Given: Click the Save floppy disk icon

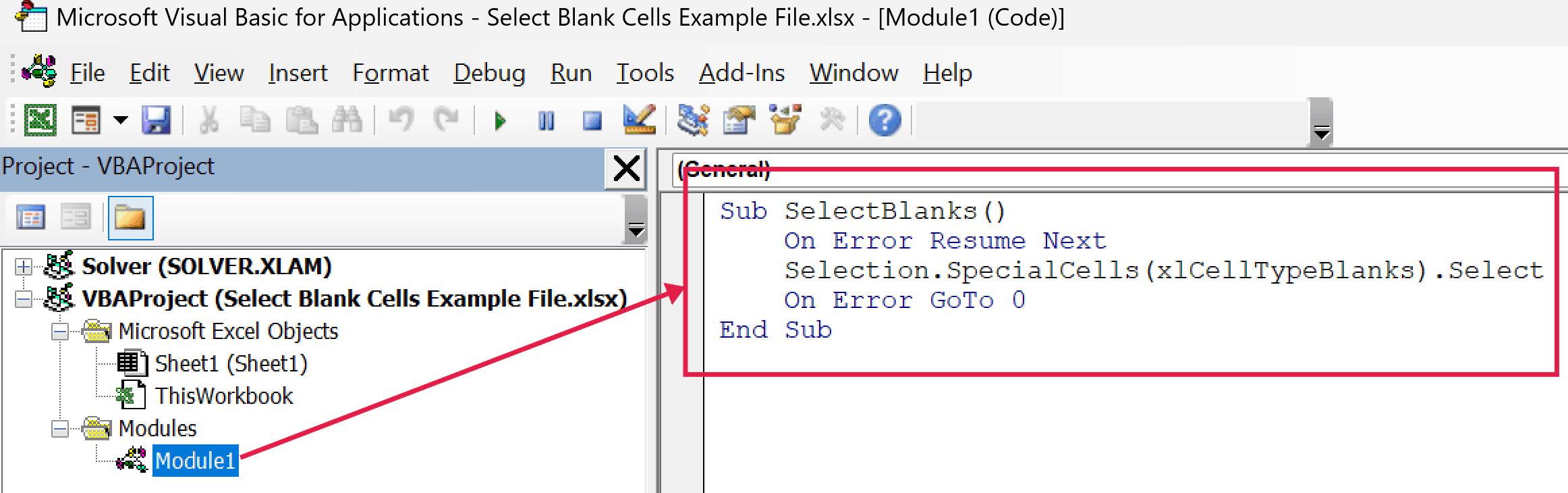Looking at the screenshot, I should point(156,121).
